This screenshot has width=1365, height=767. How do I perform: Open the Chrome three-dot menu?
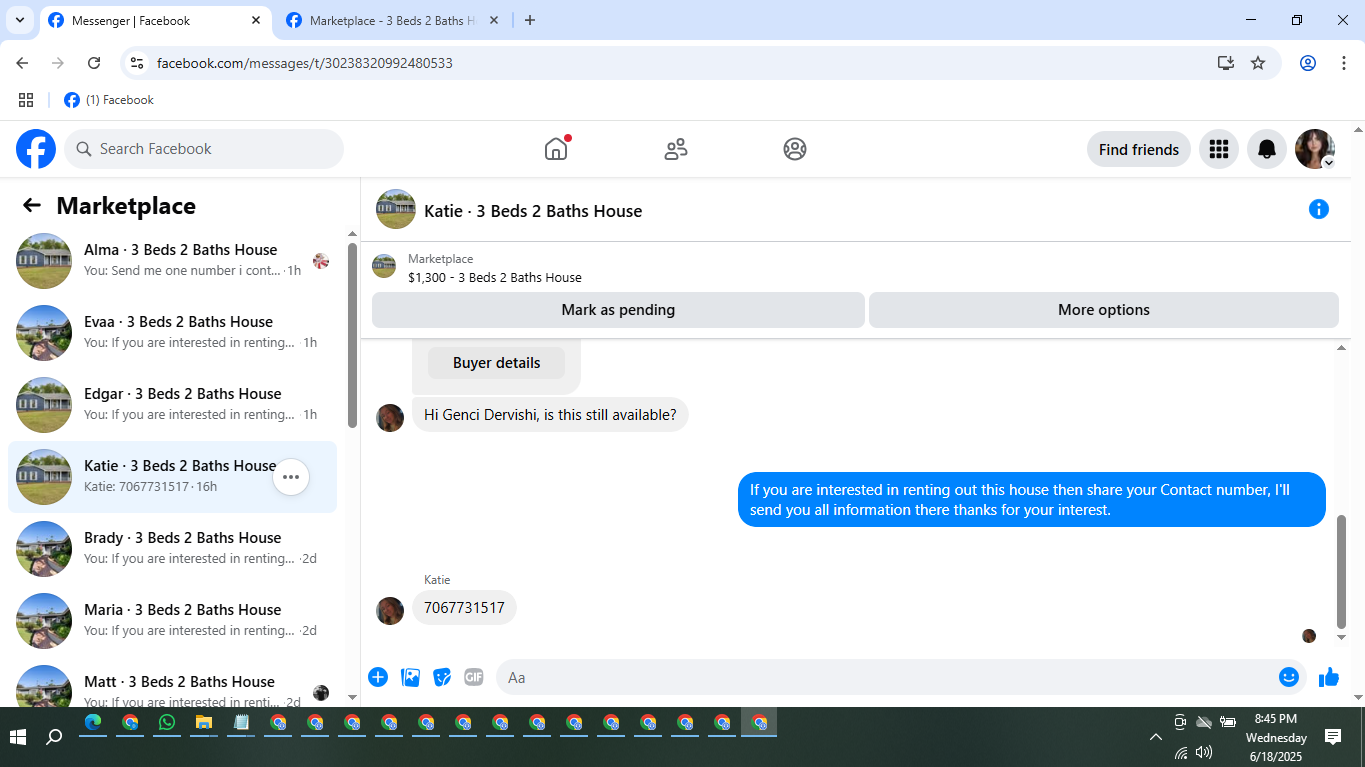click(x=1344, y=63)
